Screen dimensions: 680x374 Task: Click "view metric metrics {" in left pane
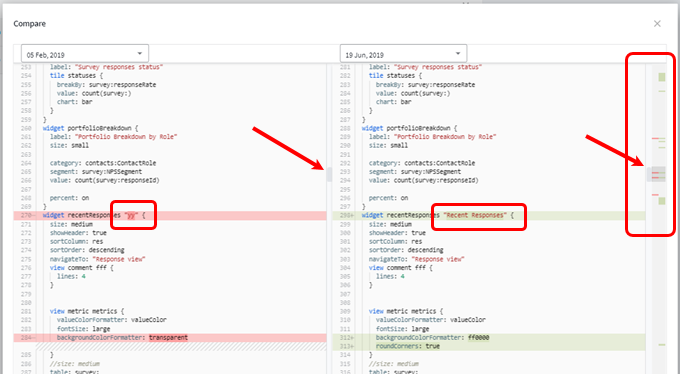click(x=87, y=311)
